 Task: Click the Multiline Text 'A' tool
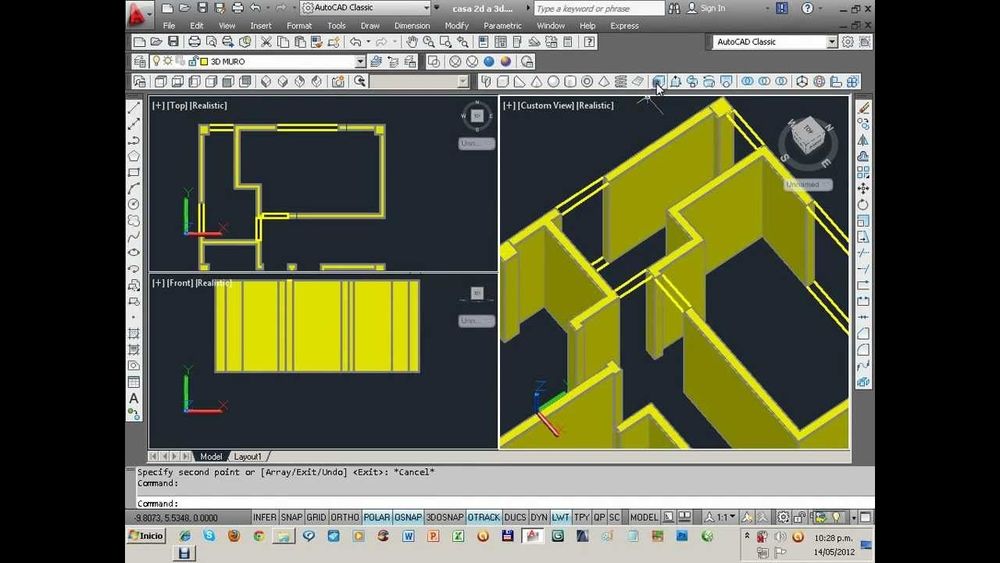(x=134, y=398)
